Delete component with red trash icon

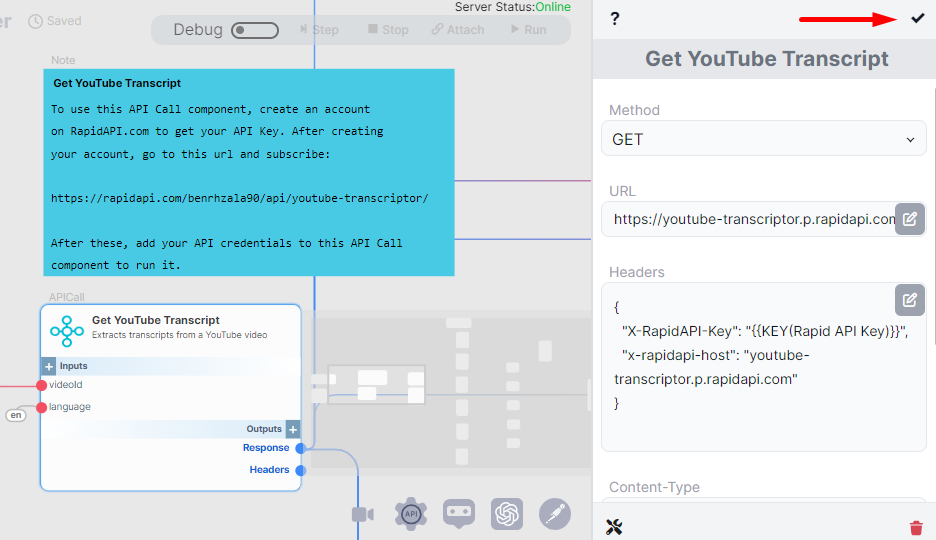coord(916,527)
